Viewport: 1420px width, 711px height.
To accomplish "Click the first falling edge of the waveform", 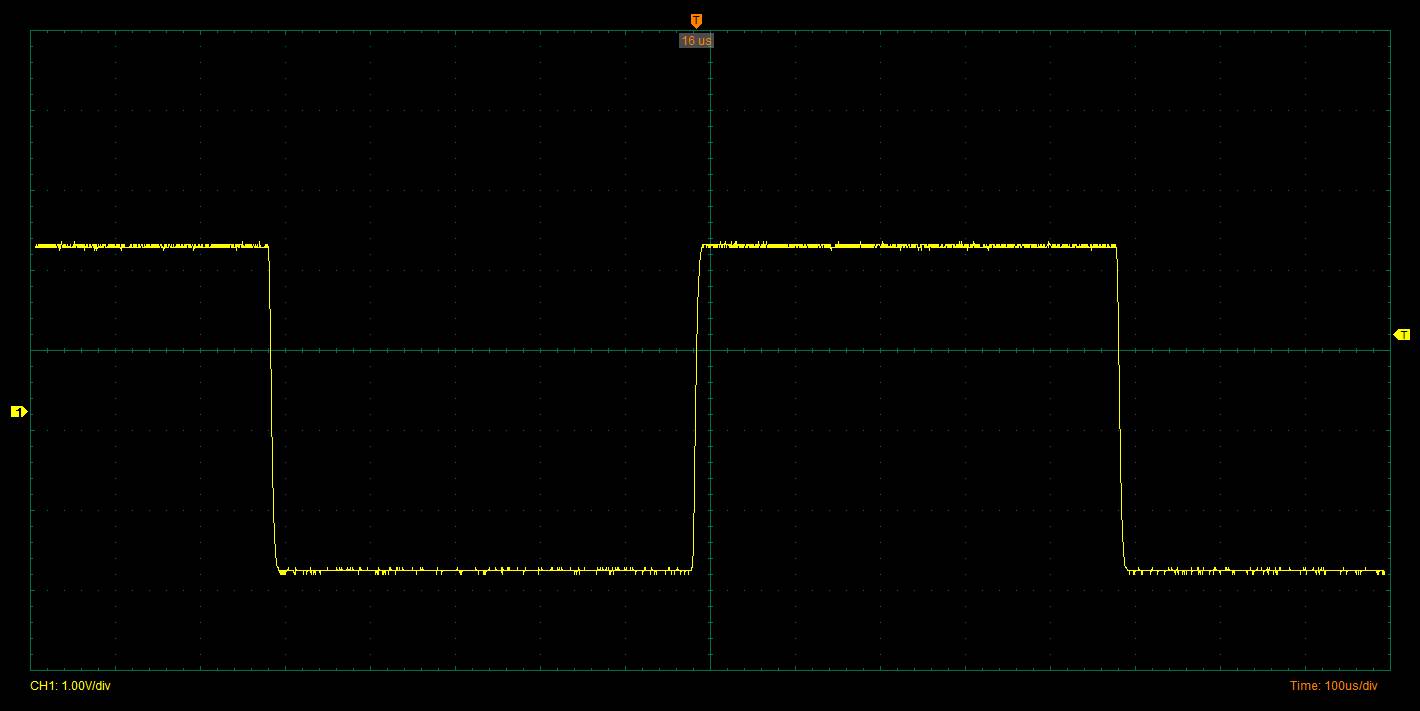I will pyautogui.click(x=272, y=410).
